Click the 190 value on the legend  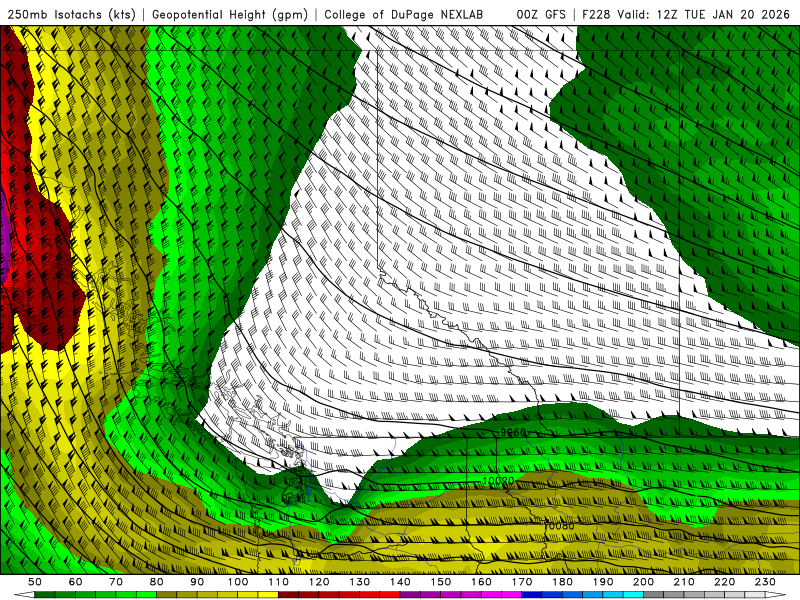[x=603, y=582]
